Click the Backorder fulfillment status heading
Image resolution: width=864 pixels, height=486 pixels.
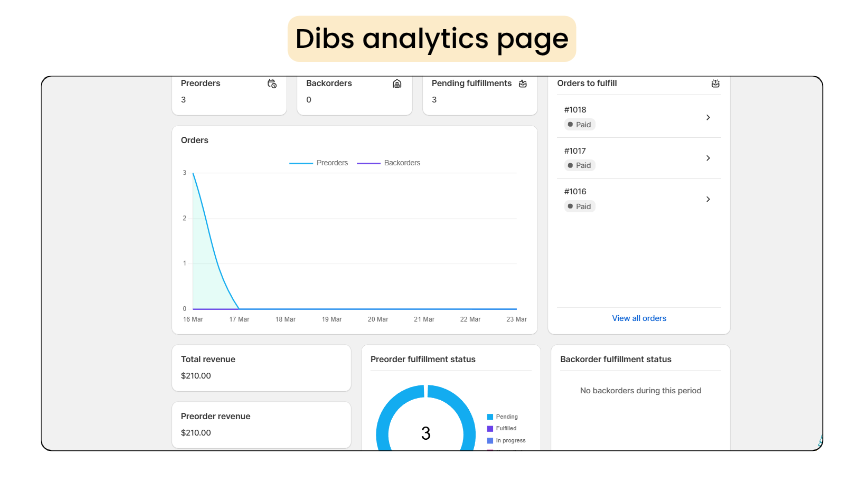pyautogui.click(x=615, y=359)
